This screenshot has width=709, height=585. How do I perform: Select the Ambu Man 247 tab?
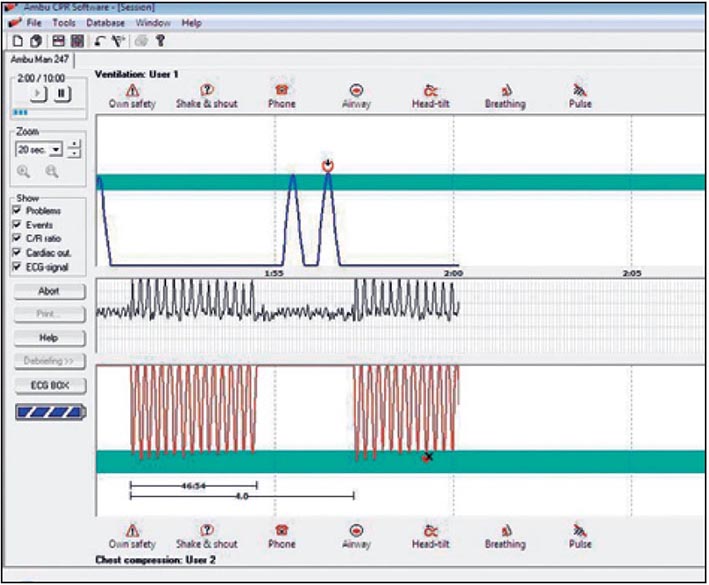[x=40, y=59]
